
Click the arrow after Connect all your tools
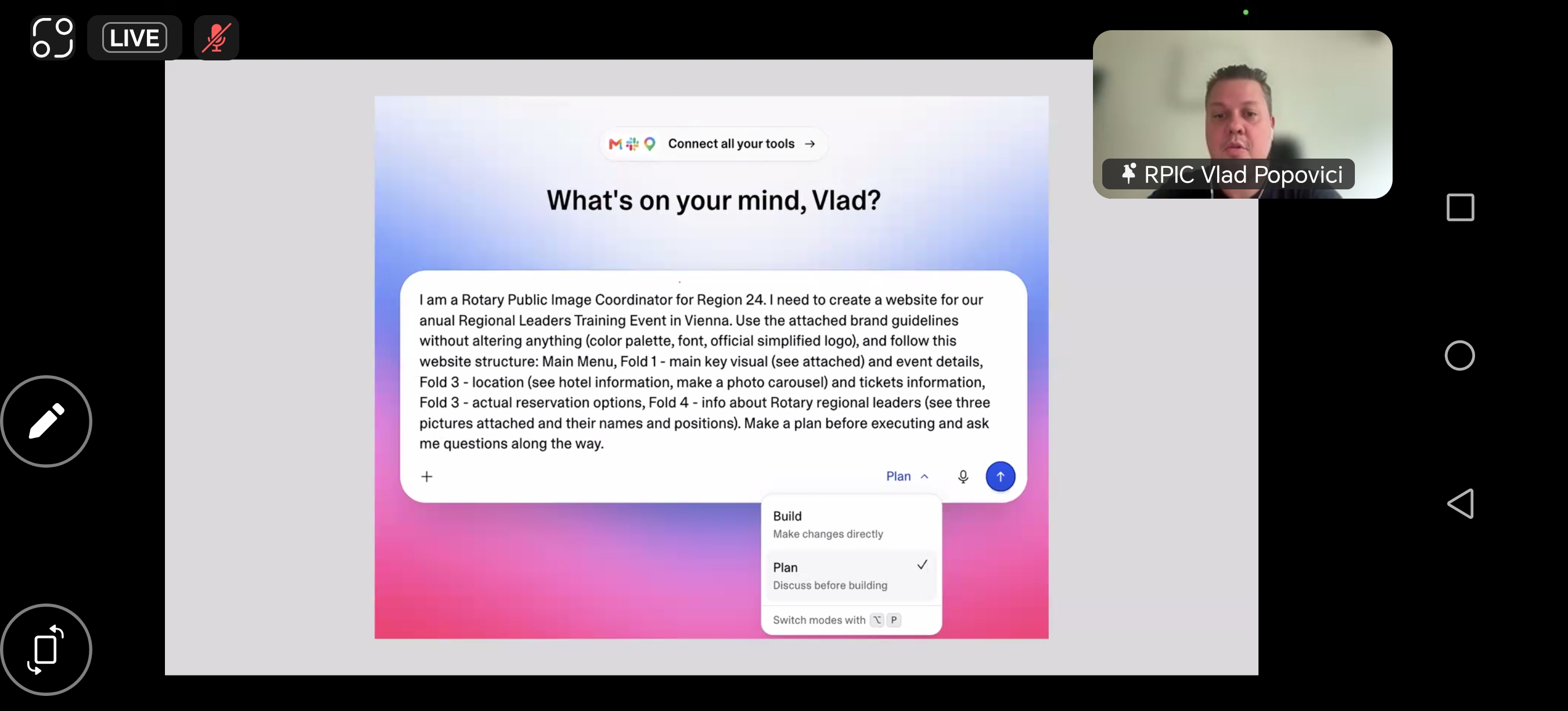coord(810,143)
